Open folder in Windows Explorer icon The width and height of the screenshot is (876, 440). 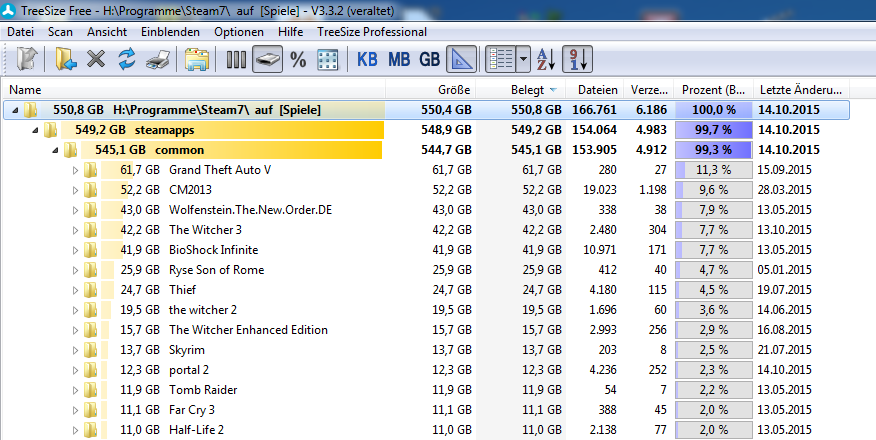click(x=197, y=59)
